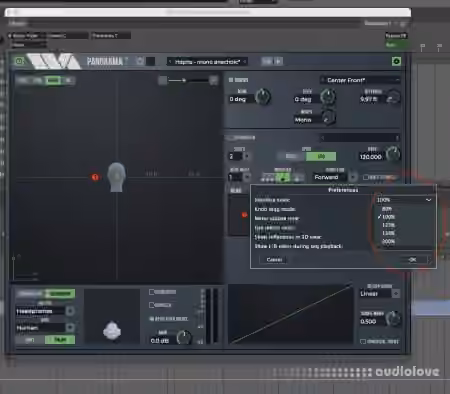Click the green mode button above Headphones
450x394 pixels.
(60, 294)
